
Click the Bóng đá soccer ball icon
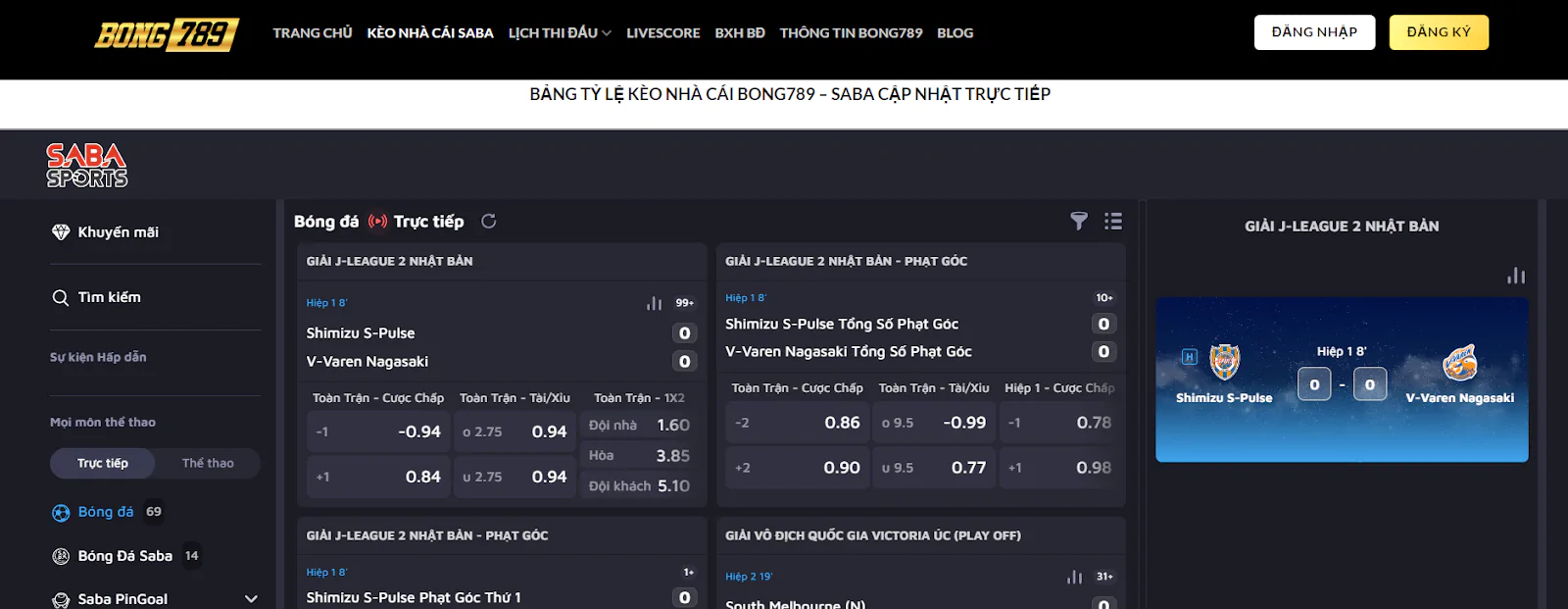coord(61,512)
